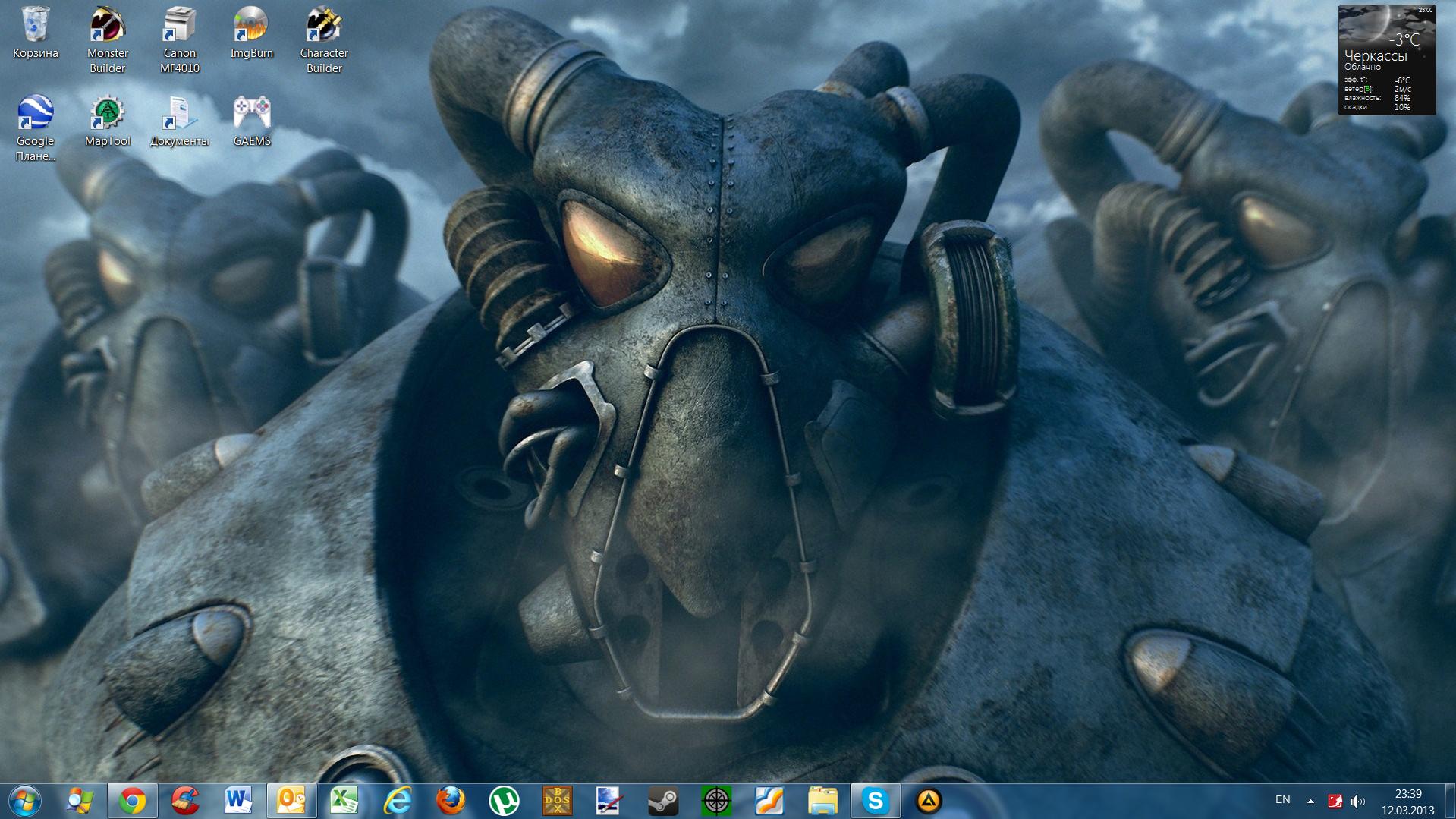
Task: Launch Steam from the taskbar
Action: [662, 801]
